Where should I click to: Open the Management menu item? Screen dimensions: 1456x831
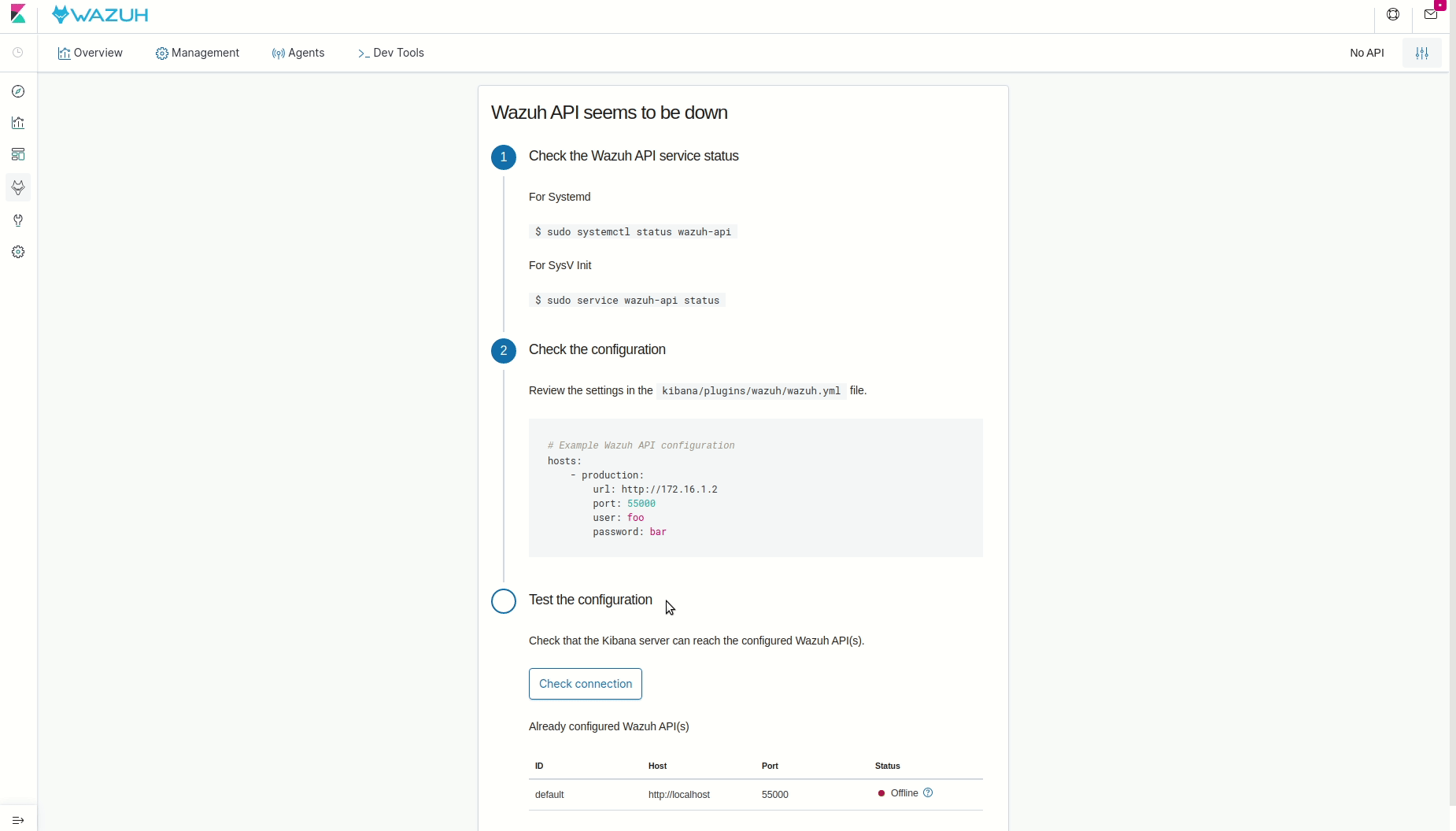[198, 53]
